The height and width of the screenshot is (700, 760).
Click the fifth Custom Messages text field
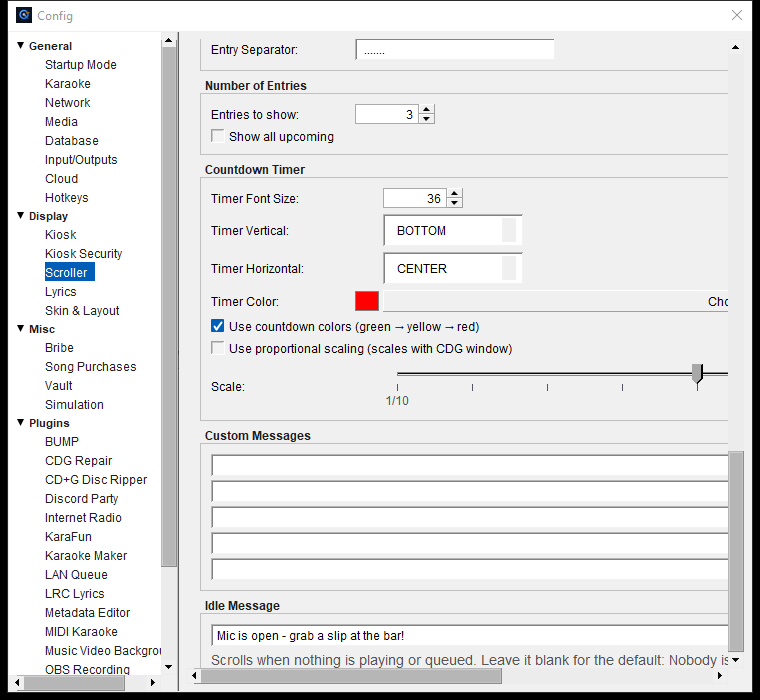click(470, 569)
